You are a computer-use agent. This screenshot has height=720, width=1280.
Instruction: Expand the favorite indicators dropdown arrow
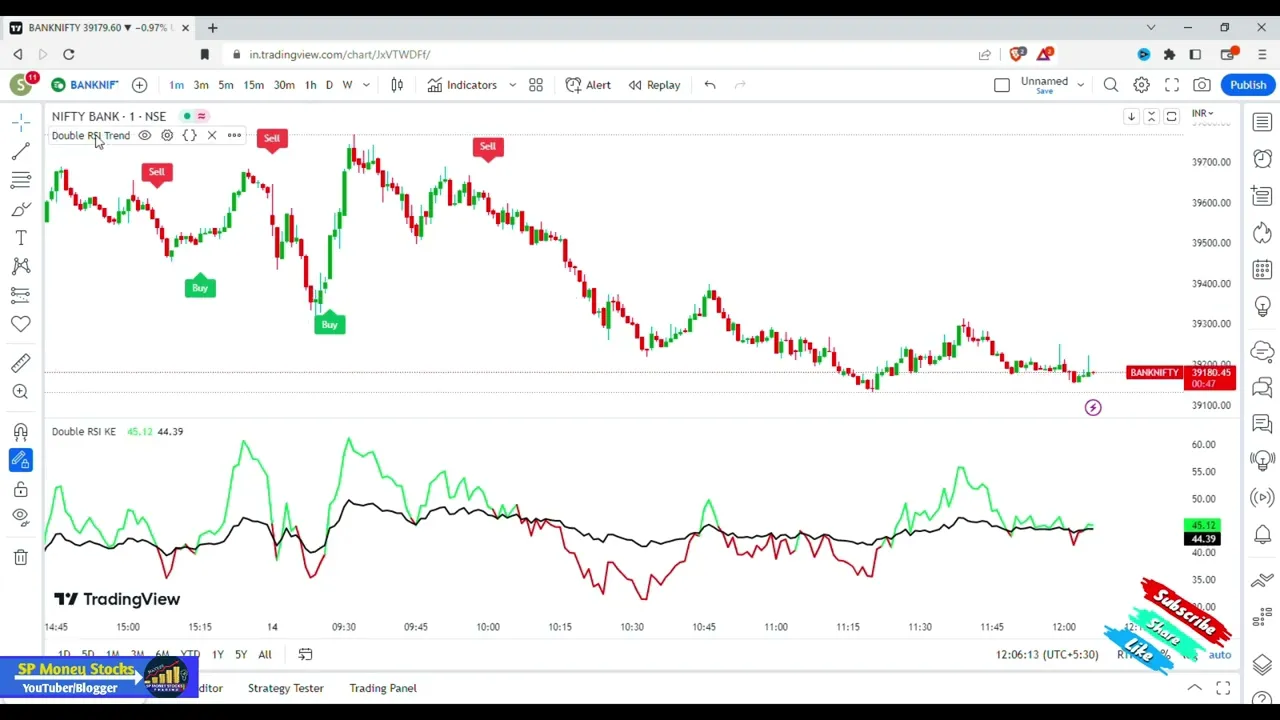(x=512, y=85)
